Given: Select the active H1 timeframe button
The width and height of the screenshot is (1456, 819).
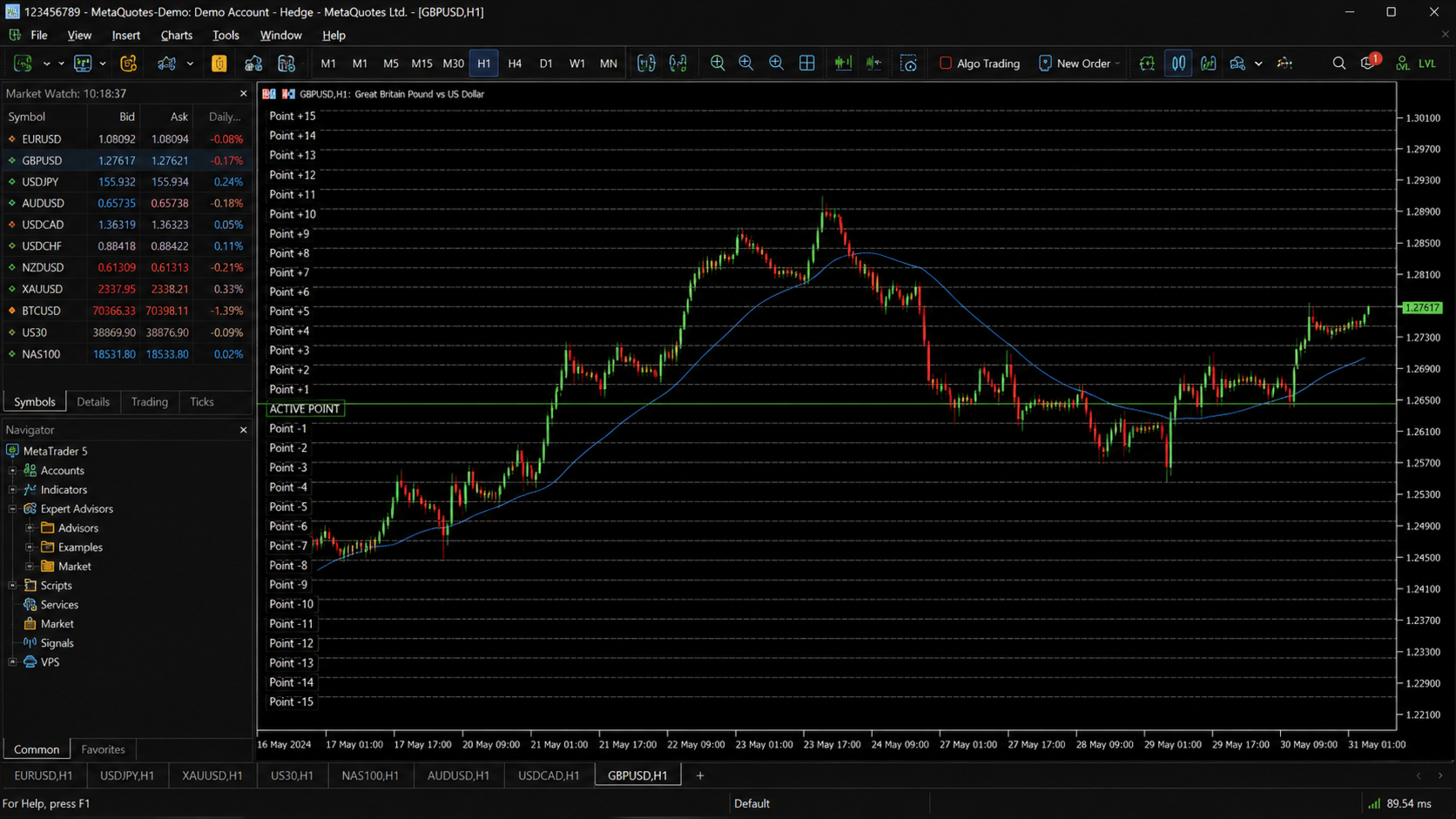Looking at the screenshot, I should 484,64.
